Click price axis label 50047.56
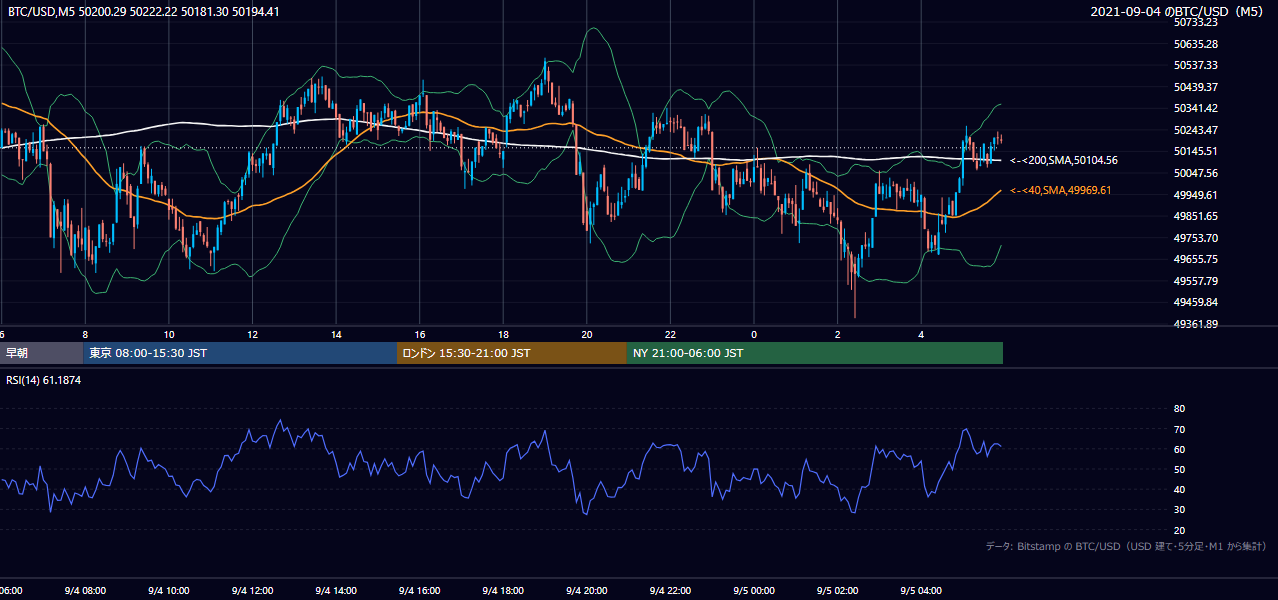The image size is (1278, 600). 1195,173
